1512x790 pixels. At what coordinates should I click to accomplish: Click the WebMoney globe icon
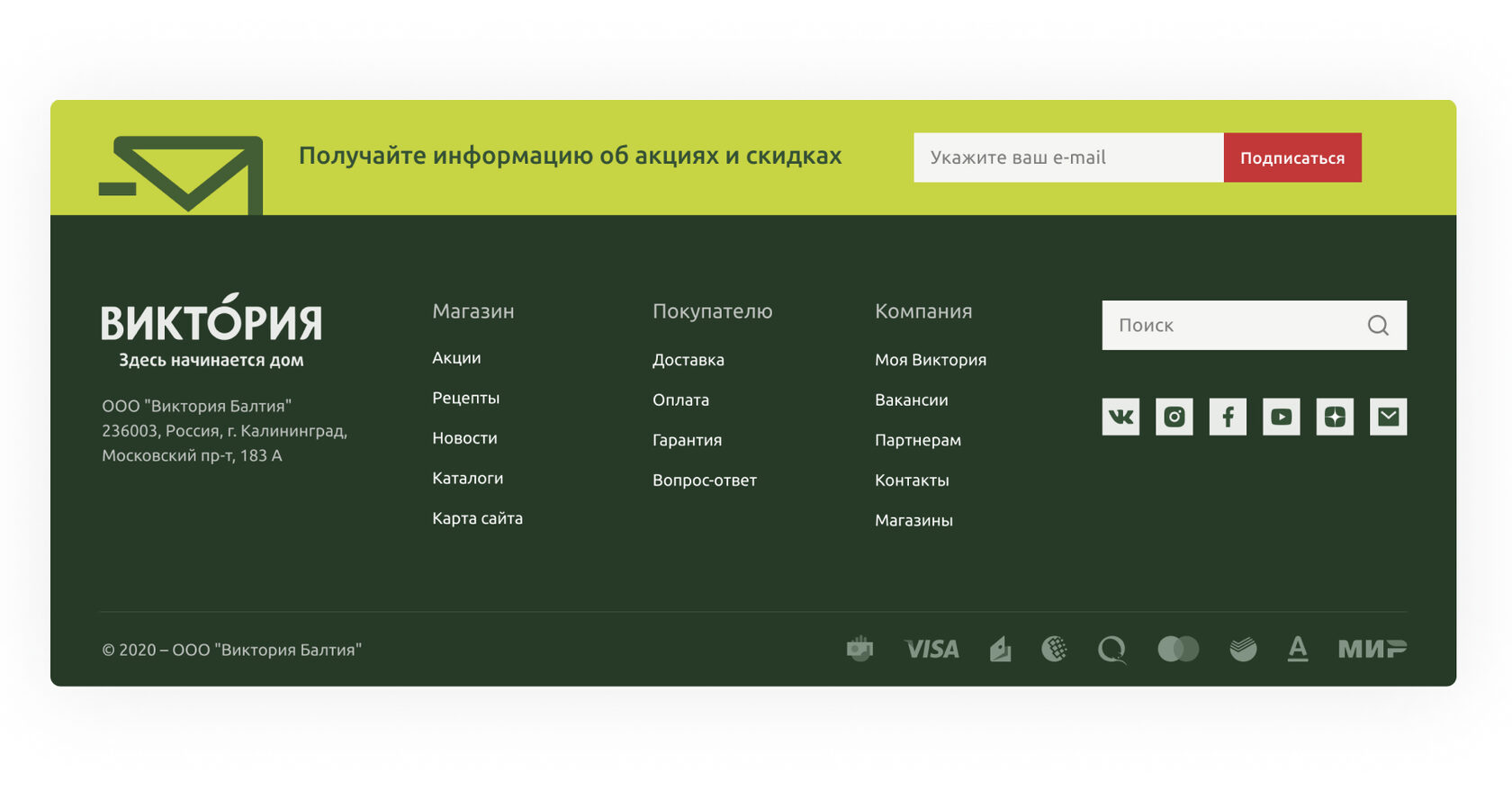tap(1055, 648)
